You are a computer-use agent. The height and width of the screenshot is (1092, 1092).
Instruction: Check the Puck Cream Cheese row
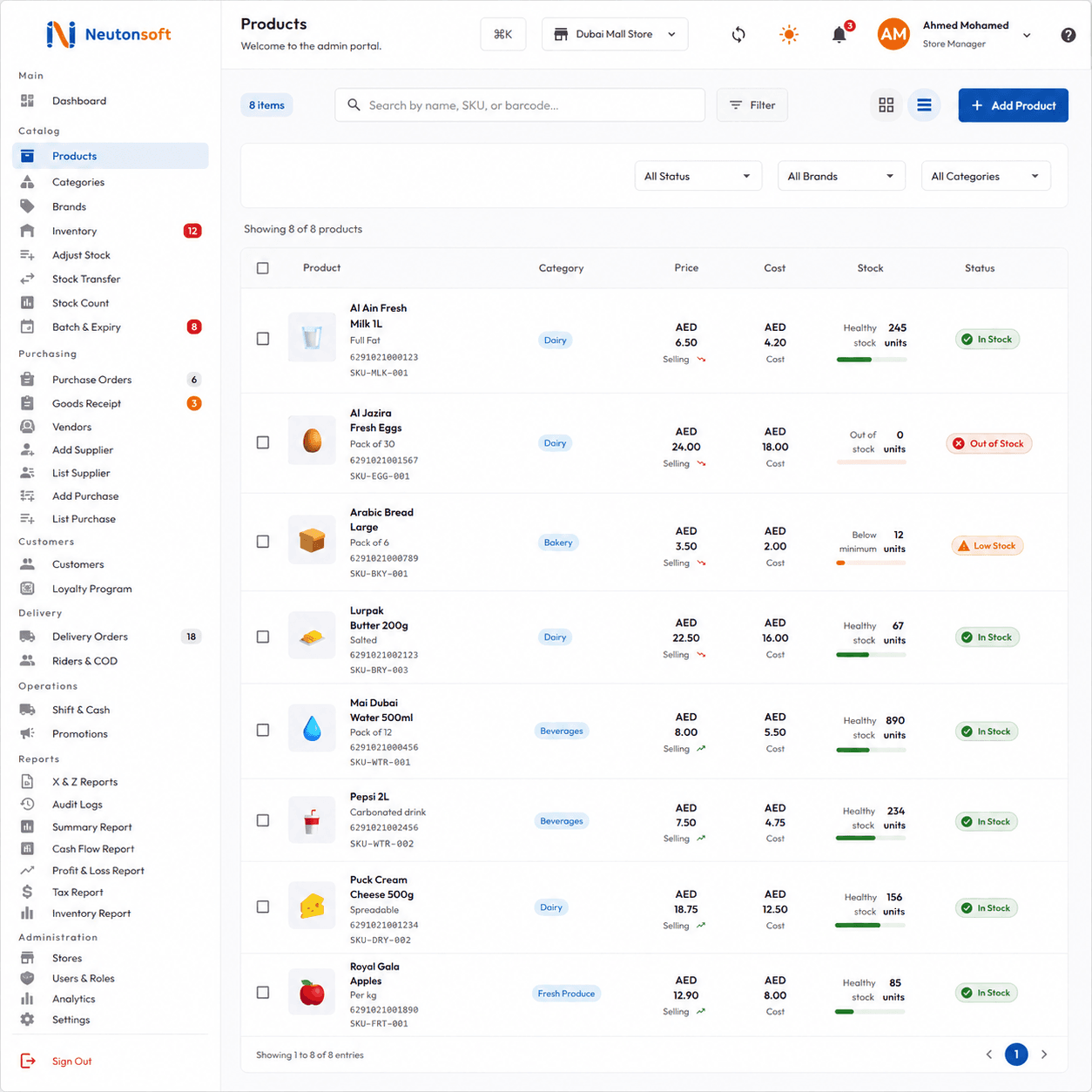(263, 907)
